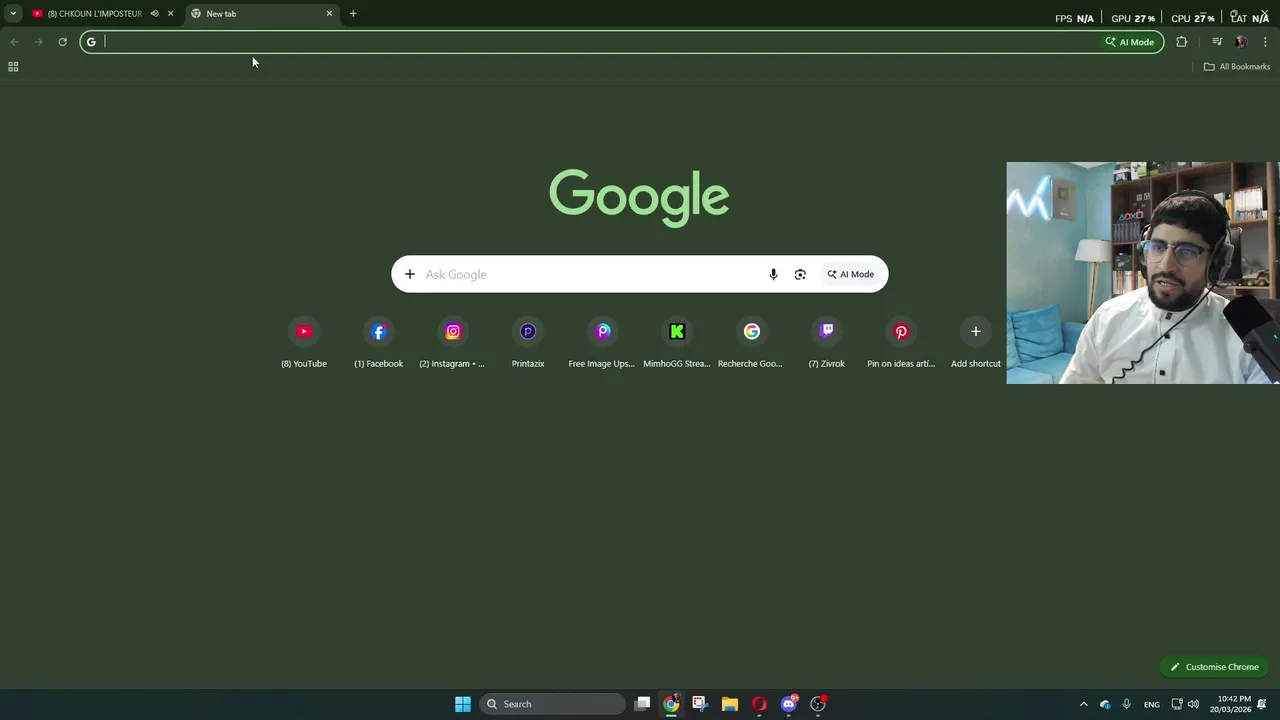1280x720 pixels.
Task: Open the Chrome three-dot menu
Action: 1265,42
